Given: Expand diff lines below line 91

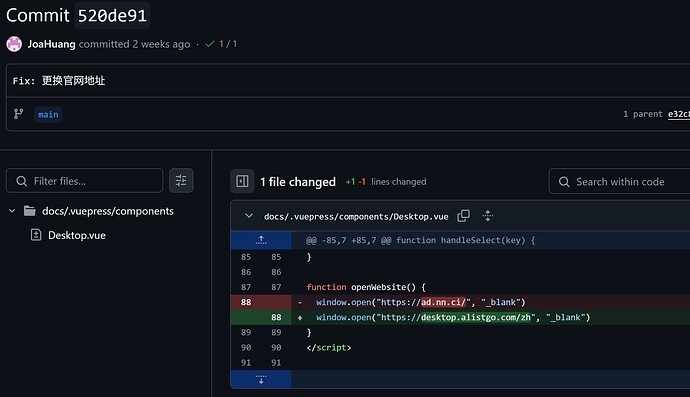Looking at the screenshot, I should coord(261,379).
